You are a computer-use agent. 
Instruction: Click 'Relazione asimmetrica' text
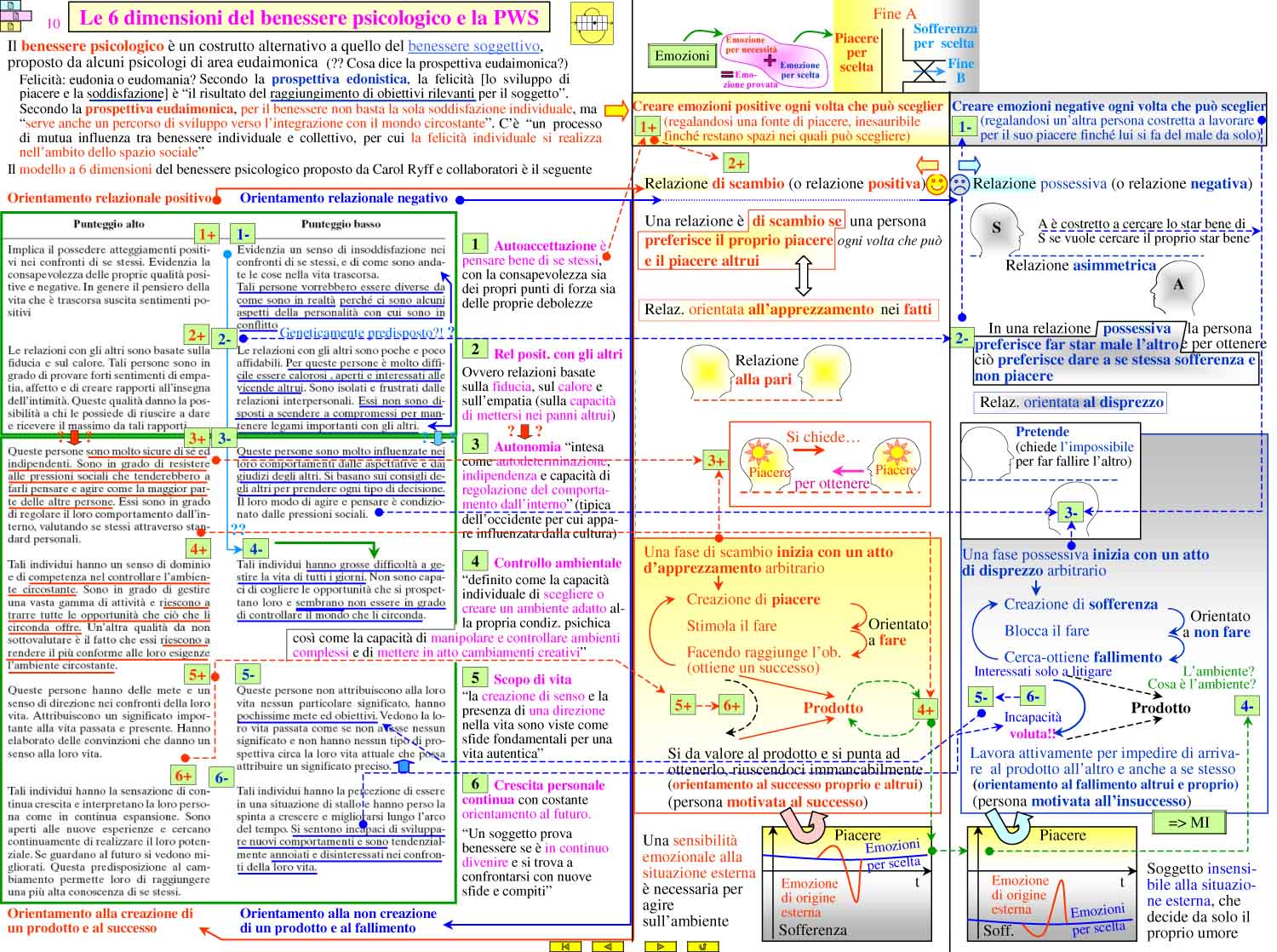point(1080,266)
